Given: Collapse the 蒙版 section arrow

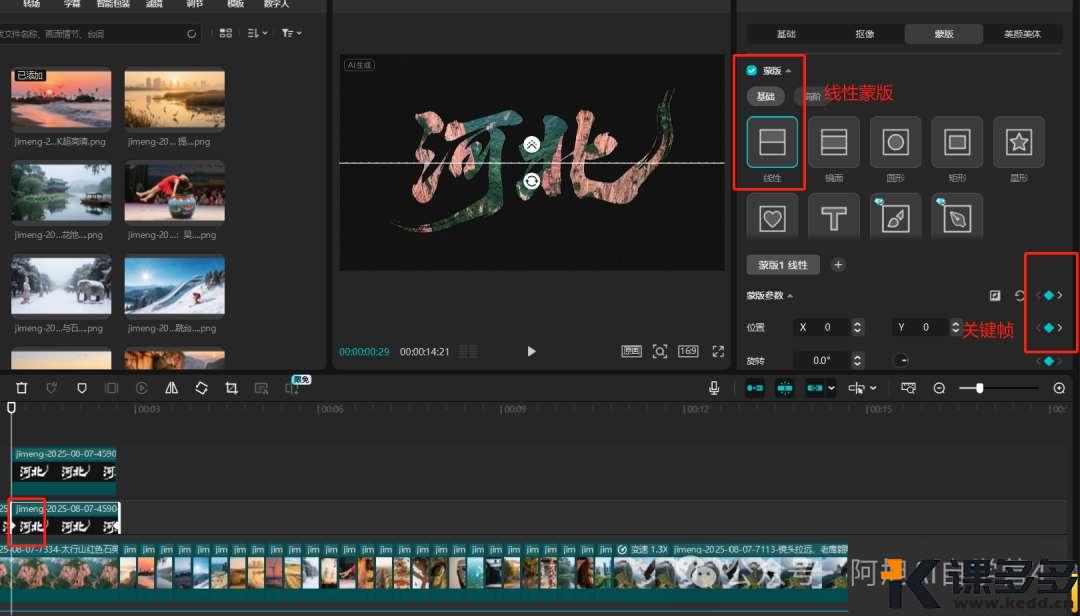Looking at the screenshot, I should pyautogui.click(x=788, y=71).
